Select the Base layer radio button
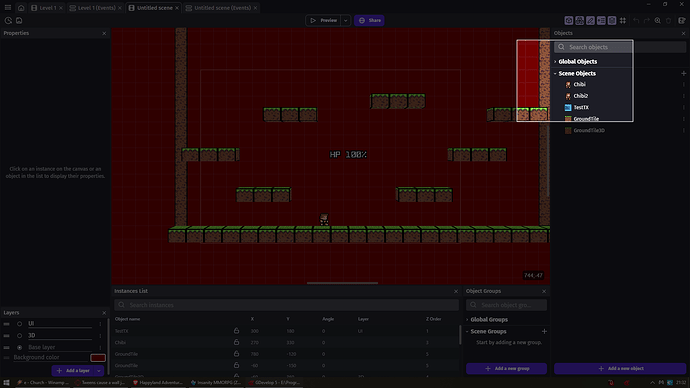690x388 pixels. tap(19, 348)
